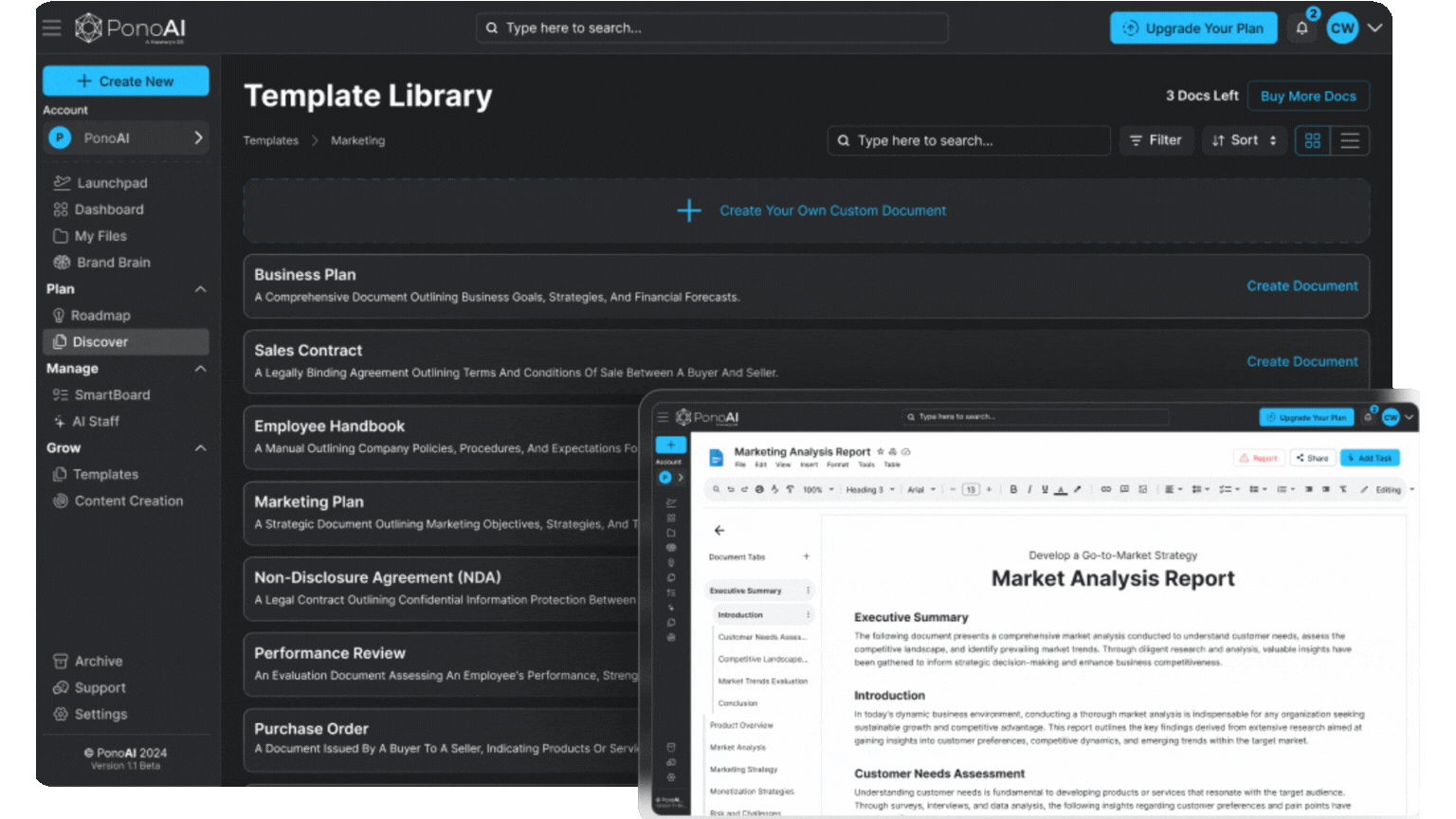Open SmartBoard from sidebar

click(112, 395)
